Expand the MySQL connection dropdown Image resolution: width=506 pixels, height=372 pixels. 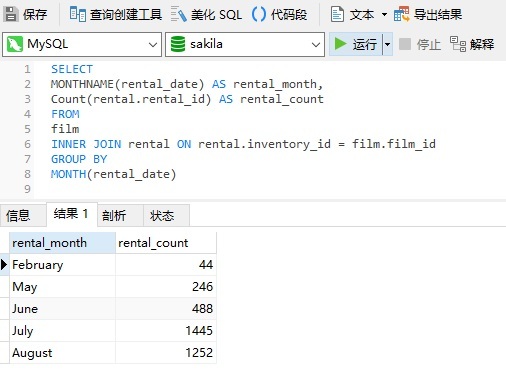tap(153, 44)
